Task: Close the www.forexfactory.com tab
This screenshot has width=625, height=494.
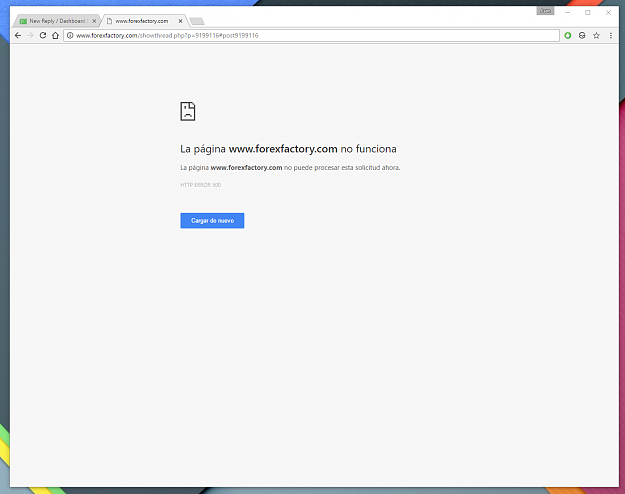Action: 180,21
